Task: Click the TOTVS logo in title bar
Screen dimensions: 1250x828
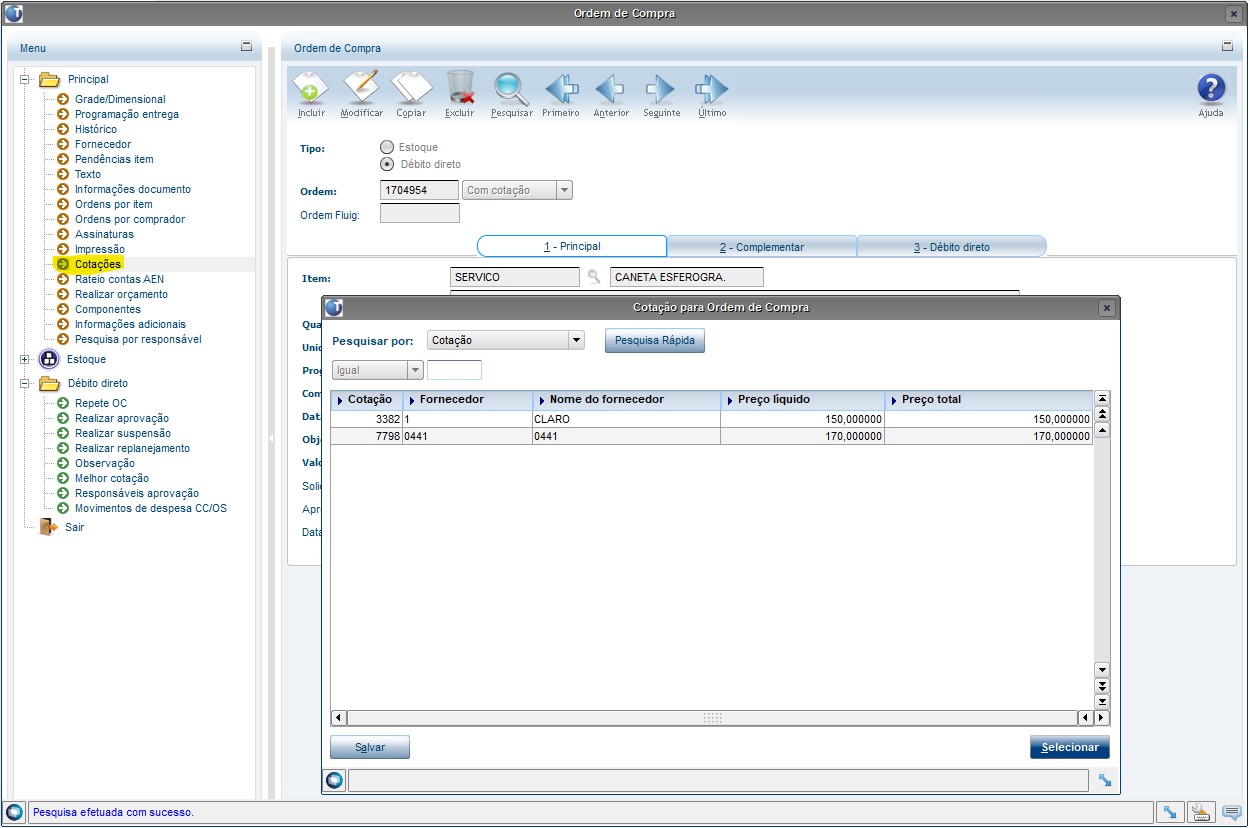Action: [14, 14]
